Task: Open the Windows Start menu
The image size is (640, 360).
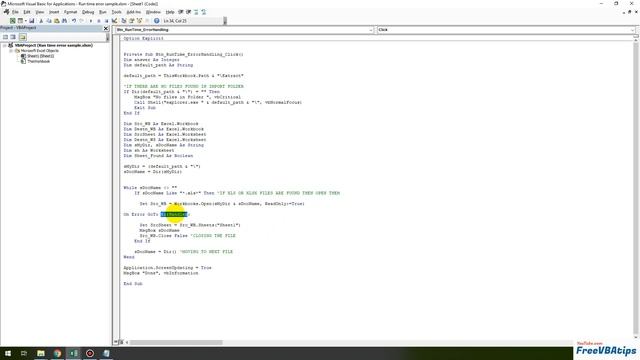Action: pyautogui.click(x=8, y=353)
